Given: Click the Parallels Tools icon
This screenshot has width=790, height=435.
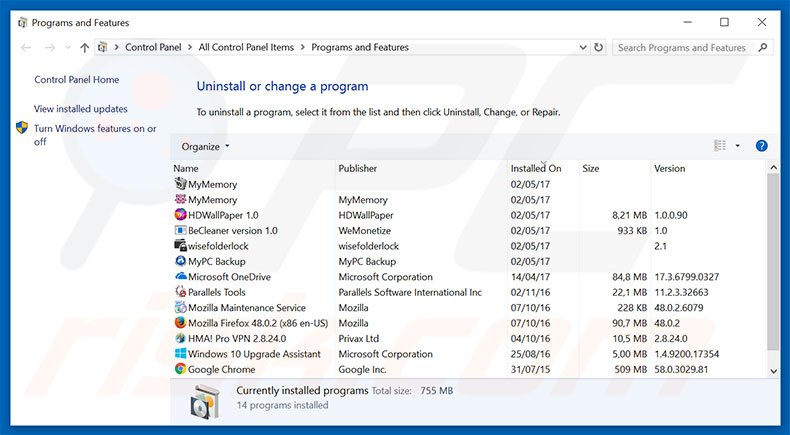Looking at the screenshot, I should click(180, 292).
